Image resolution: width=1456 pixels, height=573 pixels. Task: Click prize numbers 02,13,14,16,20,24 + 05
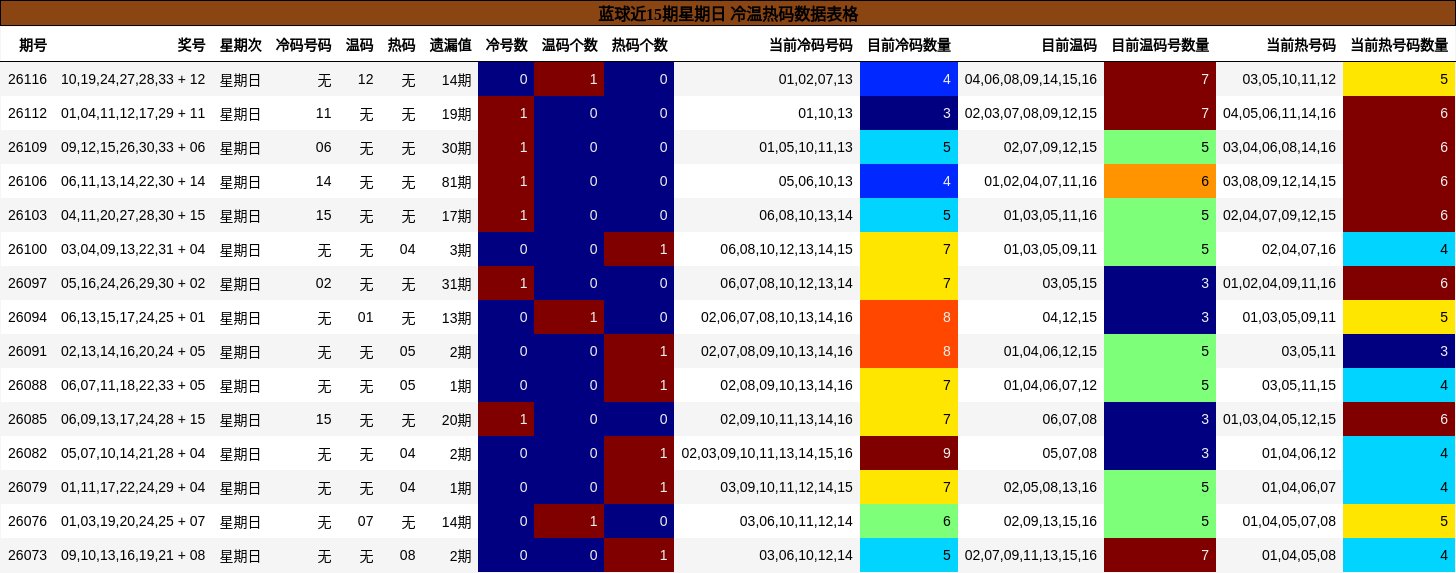coord(133,351)
